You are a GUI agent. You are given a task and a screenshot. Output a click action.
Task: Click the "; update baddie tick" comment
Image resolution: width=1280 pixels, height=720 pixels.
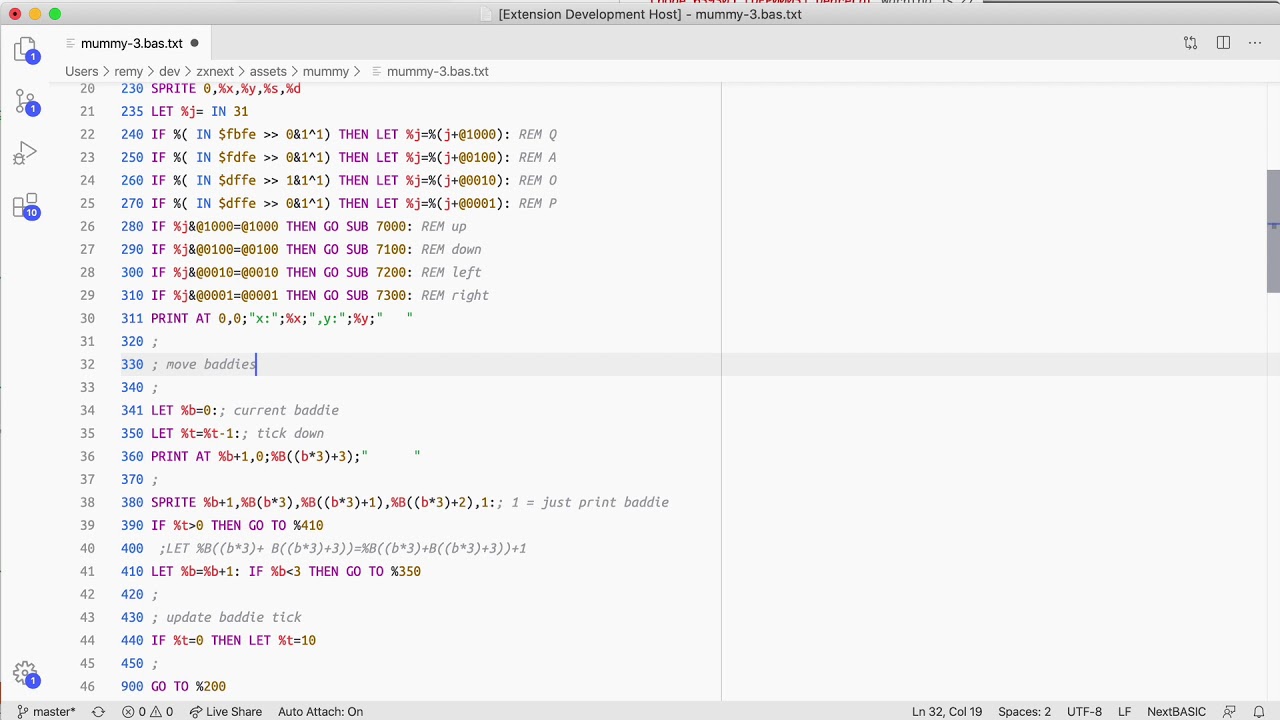tap(226, 617)
